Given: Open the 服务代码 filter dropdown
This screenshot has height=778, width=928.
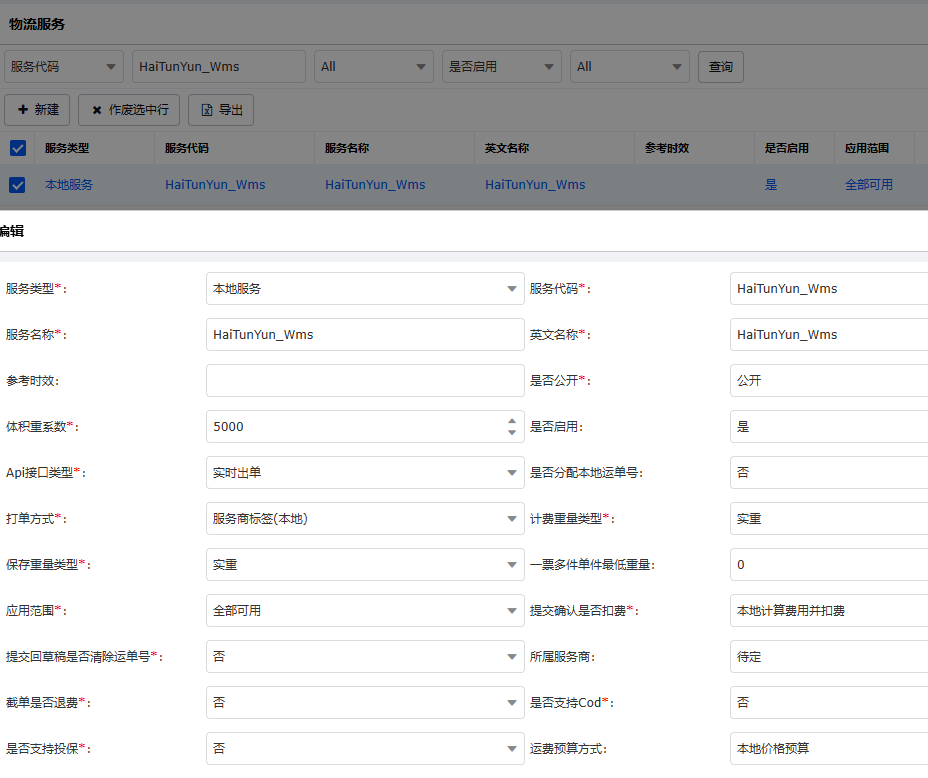Looking at the screenshot, I should click(64, 67).
